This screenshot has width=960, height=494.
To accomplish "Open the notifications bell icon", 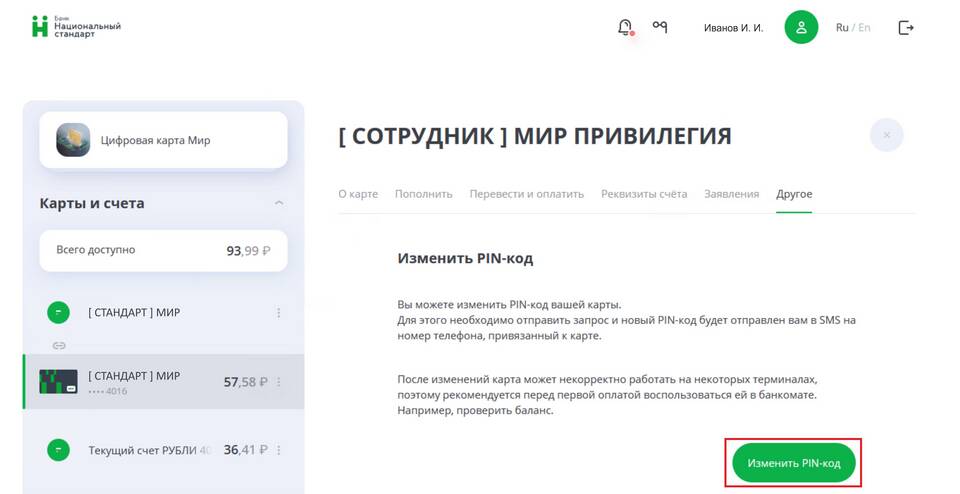I will point(624,28).
